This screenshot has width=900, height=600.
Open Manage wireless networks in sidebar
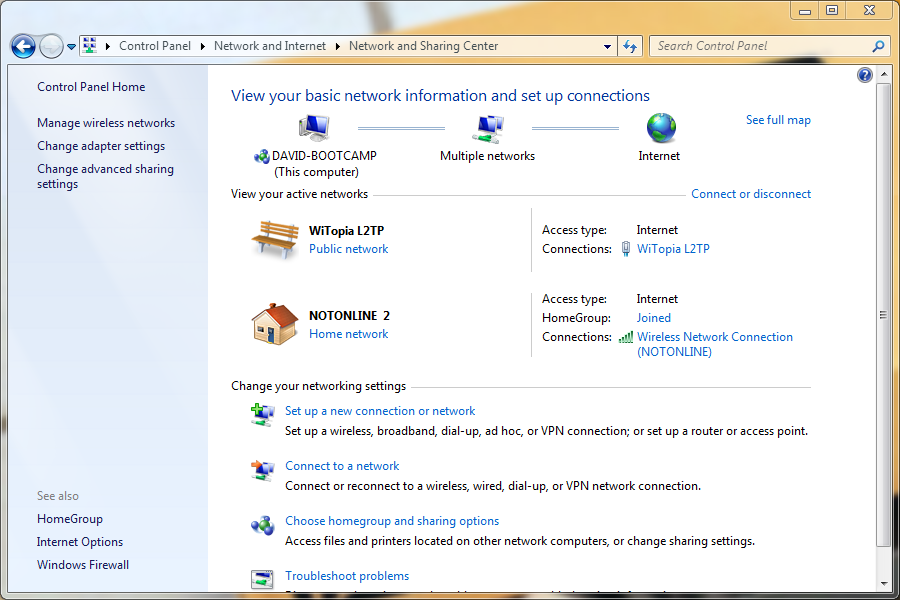pyautogui.click(x=106, y=123)
